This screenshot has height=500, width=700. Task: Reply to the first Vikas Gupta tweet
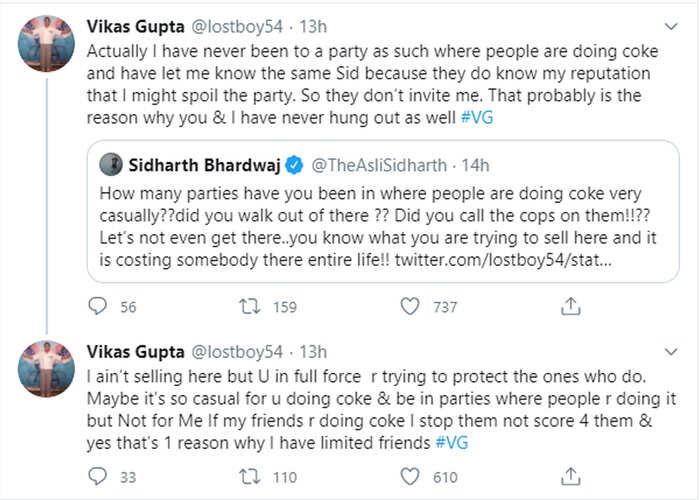coord(97,306)
